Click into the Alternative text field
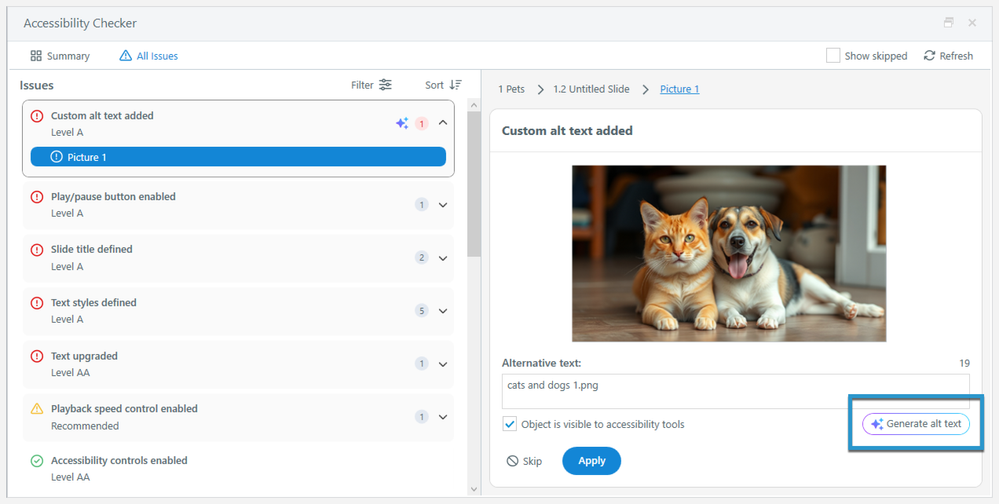 click(x=735, y=391)
